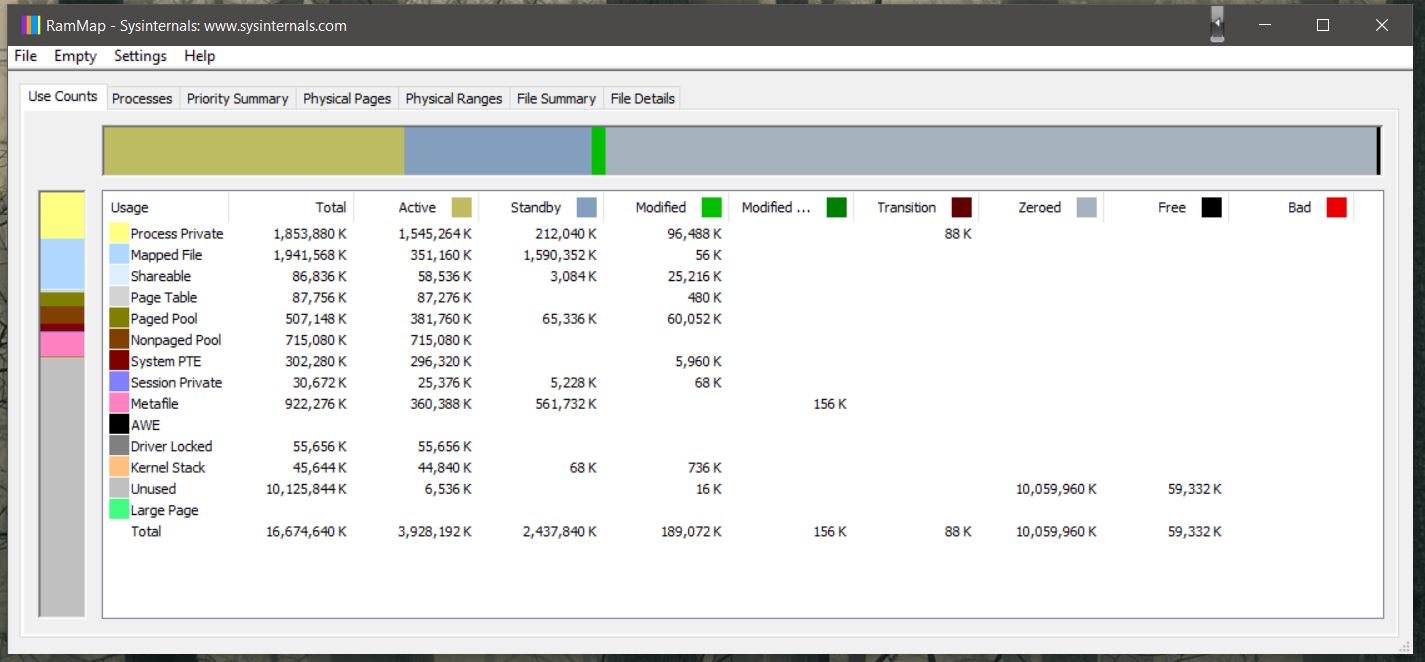Screen dimensions: 1425x662
Task: Open the Help menu
Action: click(x=200, y=56)
